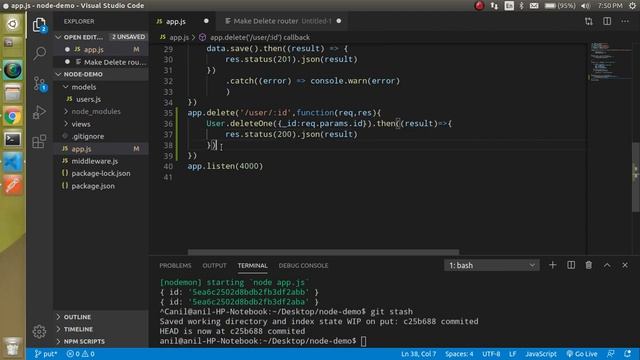Open the Search view icon
The width and height of the screenshot is (640, 360).
point(40,53)
